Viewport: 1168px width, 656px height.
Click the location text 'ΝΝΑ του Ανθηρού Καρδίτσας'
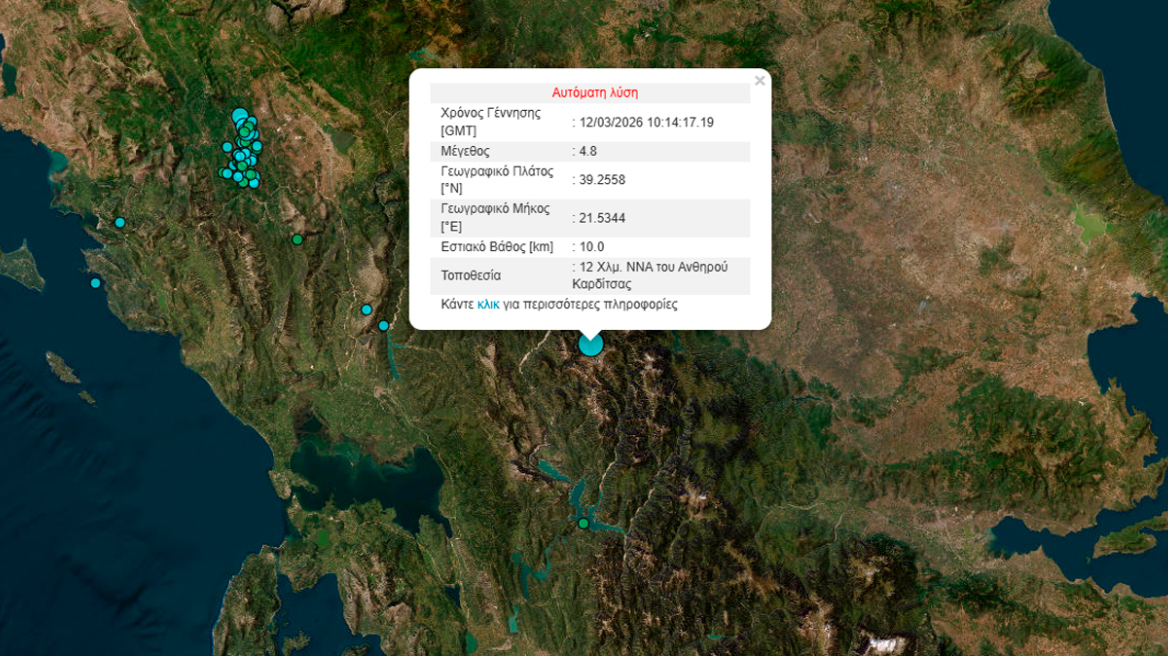pos(654,275)
